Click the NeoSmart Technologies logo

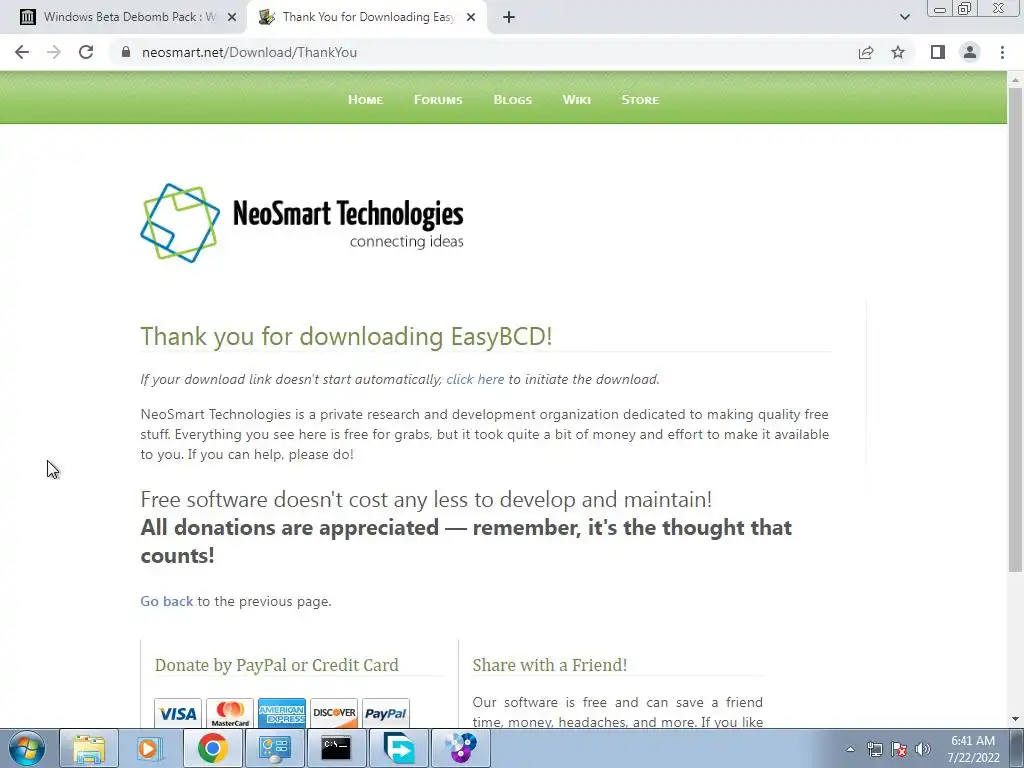pos(302,223)
